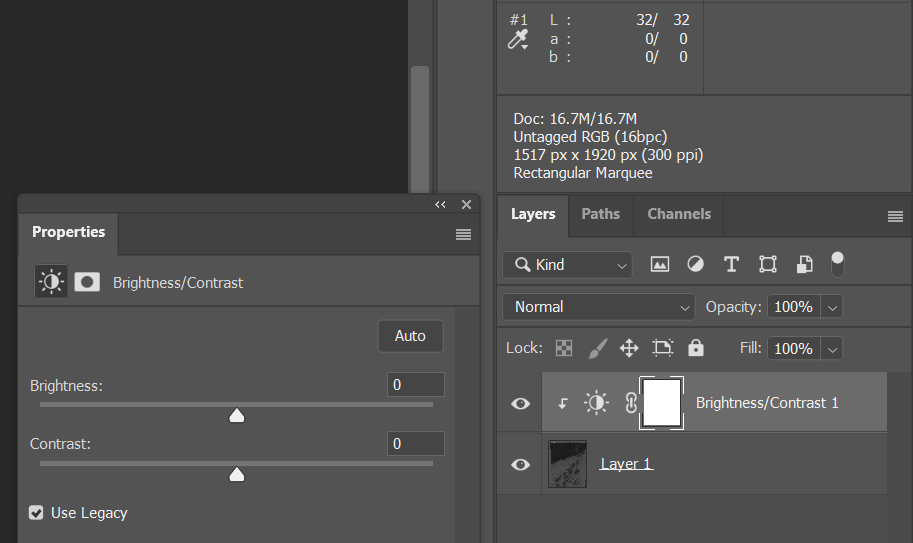Open the Kind filter dropdown
913x543 pixels.
(567, 265)
